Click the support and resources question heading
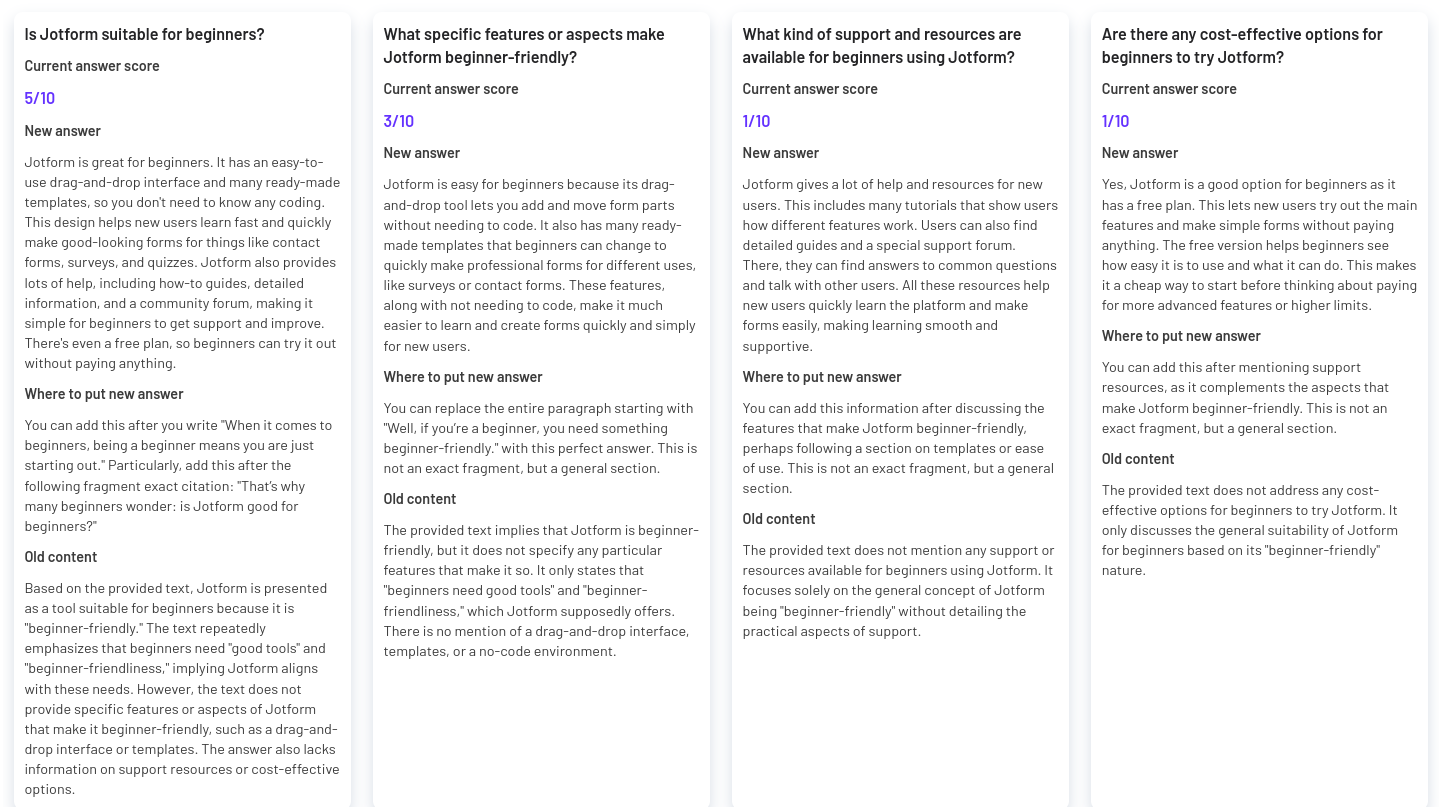This screenshot has height=807, width=1439. pos(882,46)
